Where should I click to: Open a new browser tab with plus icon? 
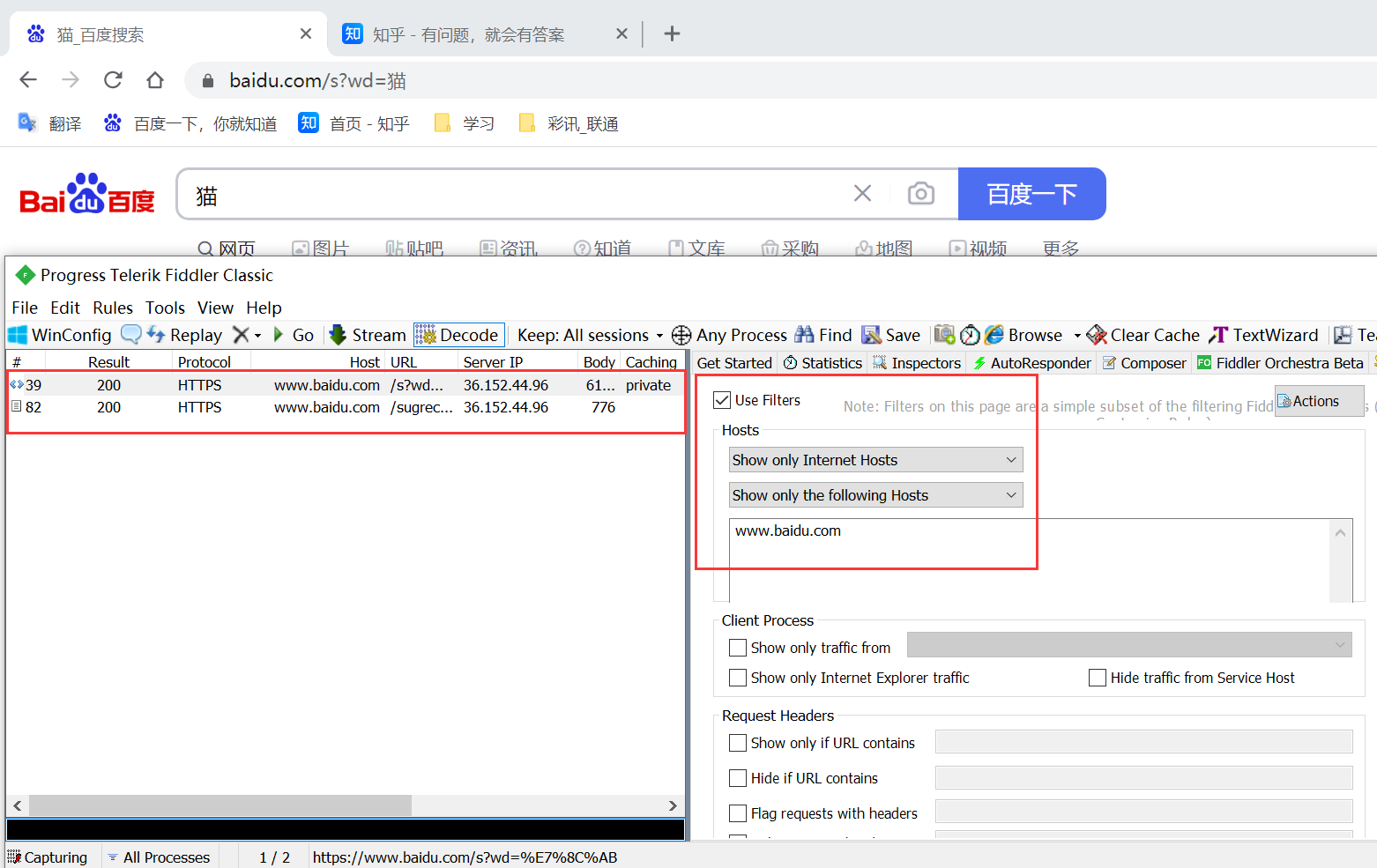coord(672,33)
